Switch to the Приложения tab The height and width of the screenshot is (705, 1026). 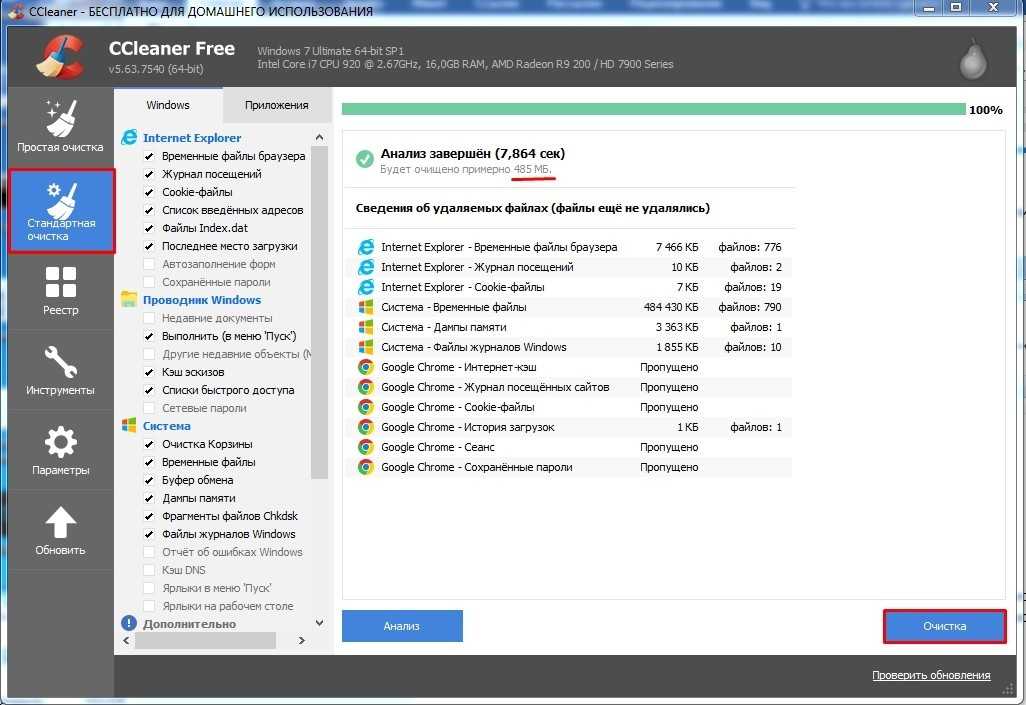pos(276,105)
